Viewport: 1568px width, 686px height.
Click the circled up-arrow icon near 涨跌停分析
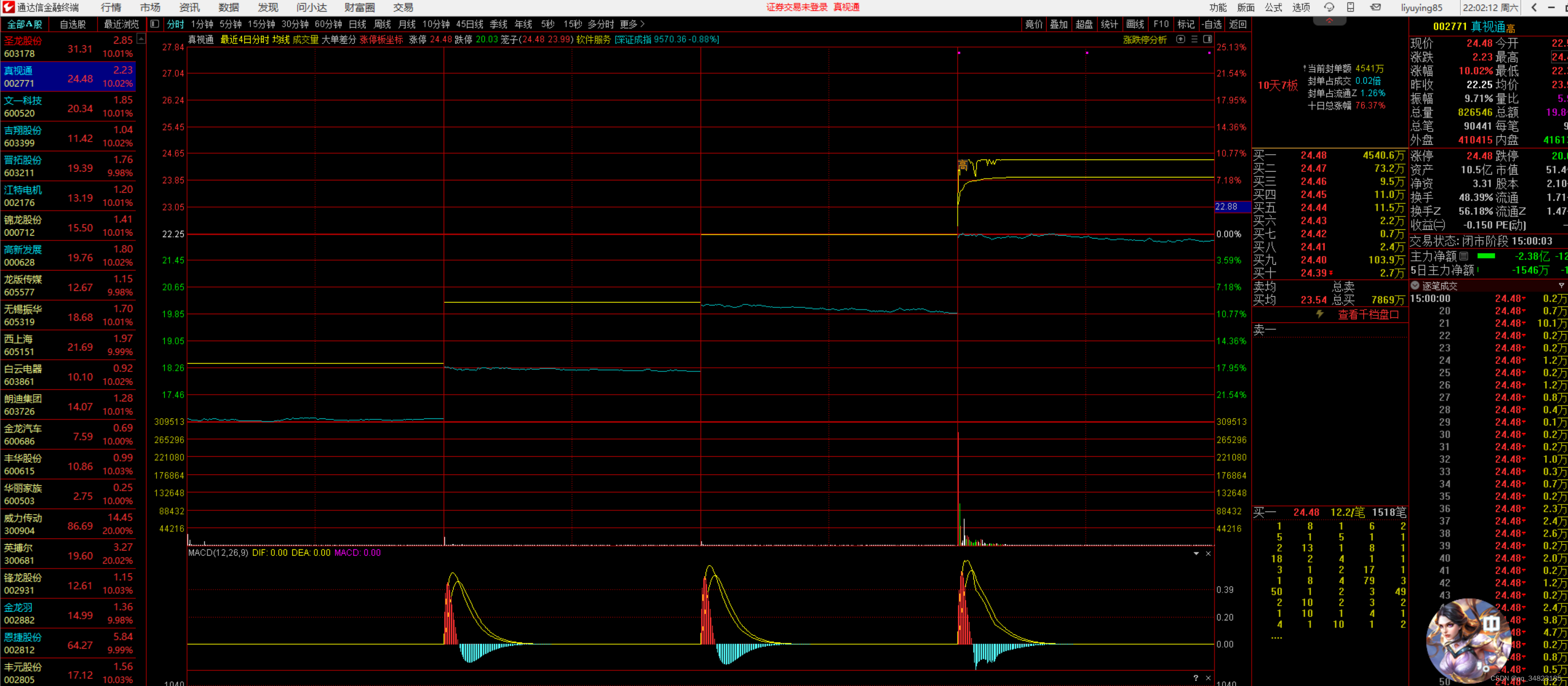pos(1181,39)
